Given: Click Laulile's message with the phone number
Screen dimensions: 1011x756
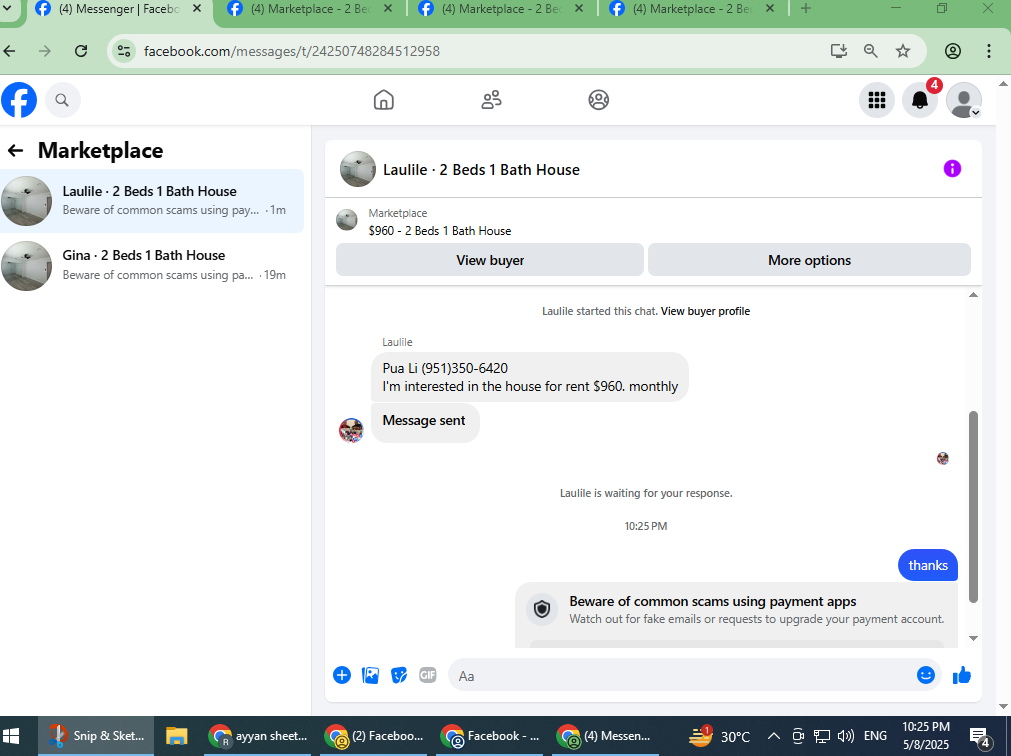Looking at the screenshot, I should (x=529, y=377).
